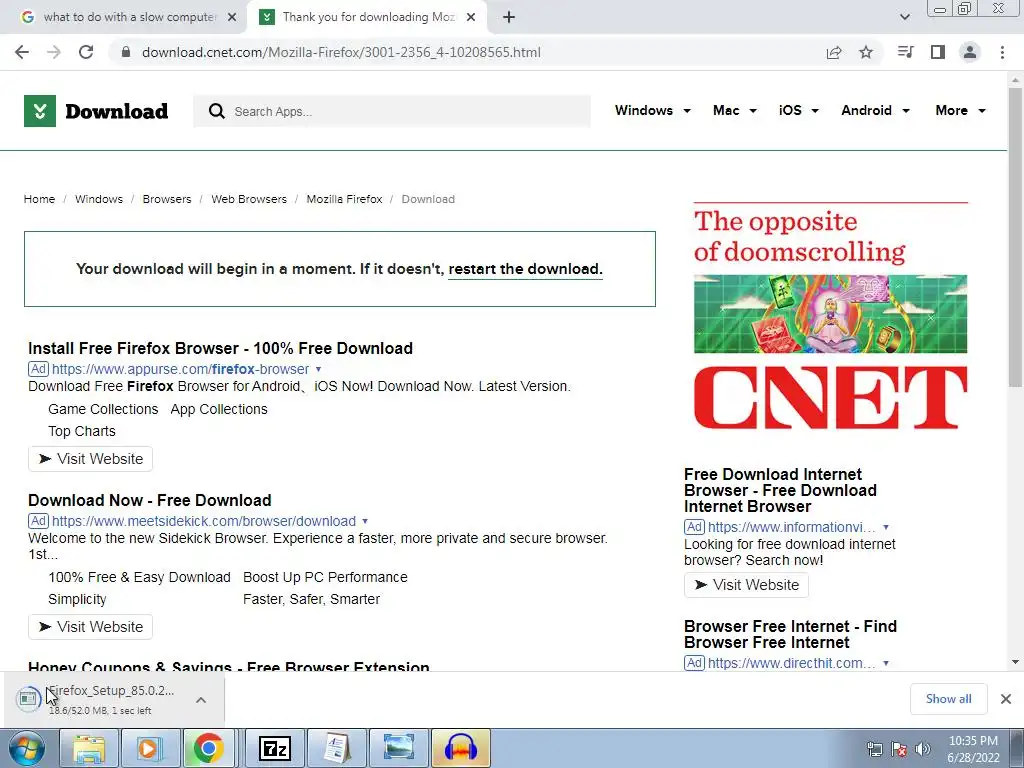This screenshot has height=768, width=1024.
Task: Close the downloads bar
Action: tap(1006, 699)
